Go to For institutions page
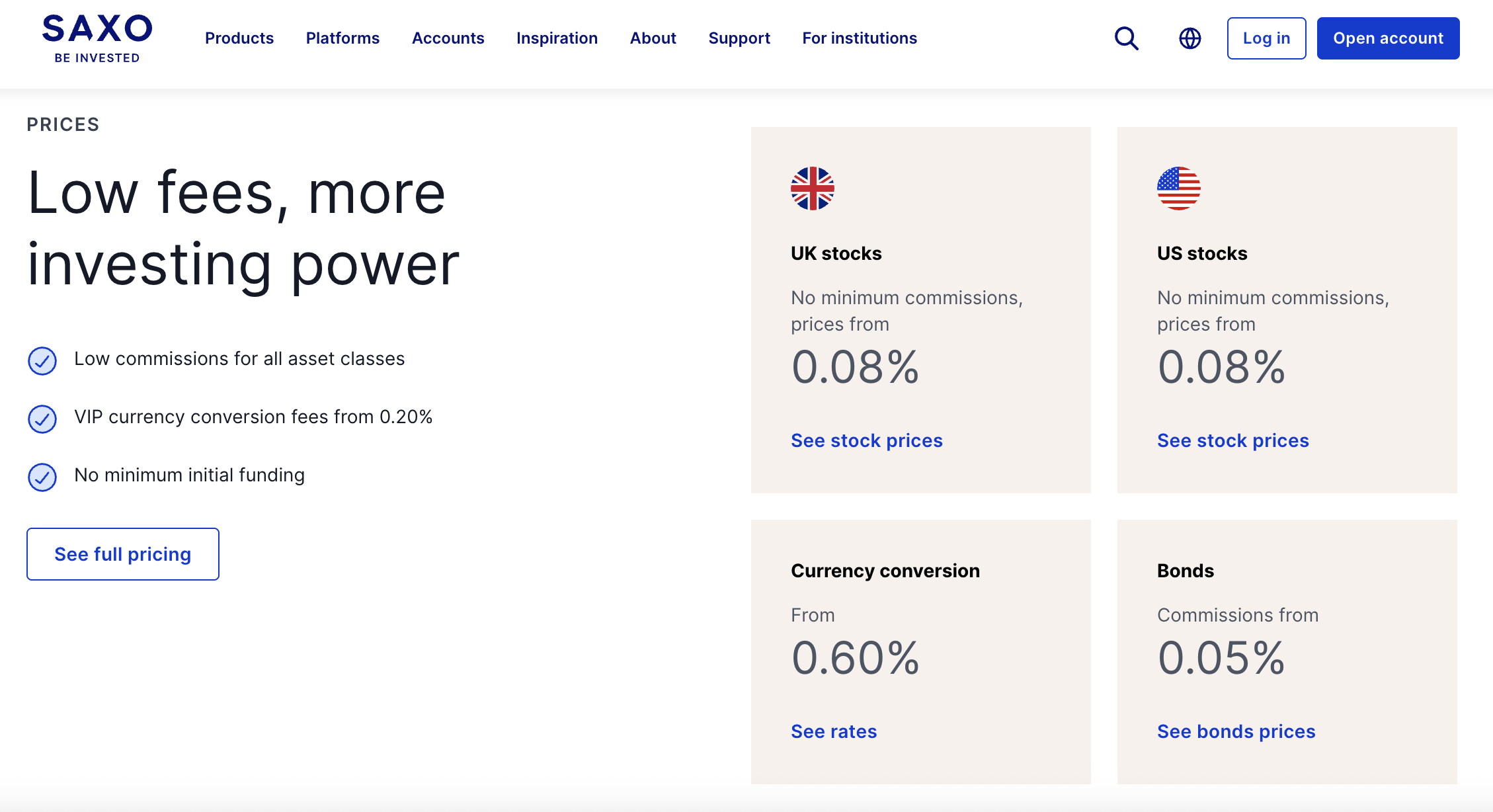 pyautogui.click(x=859, y=38)
